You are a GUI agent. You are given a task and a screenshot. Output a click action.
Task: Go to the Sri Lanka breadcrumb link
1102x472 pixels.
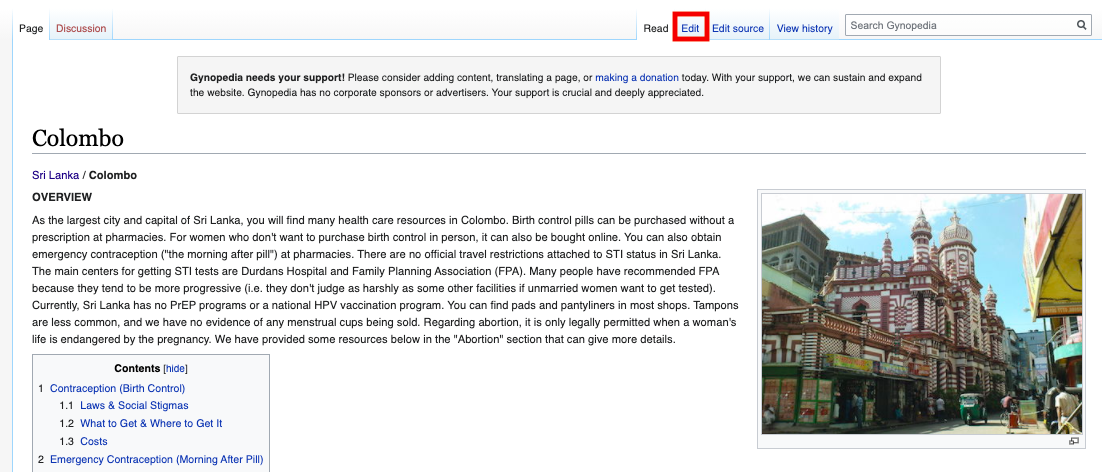click(x=55, y=175)
